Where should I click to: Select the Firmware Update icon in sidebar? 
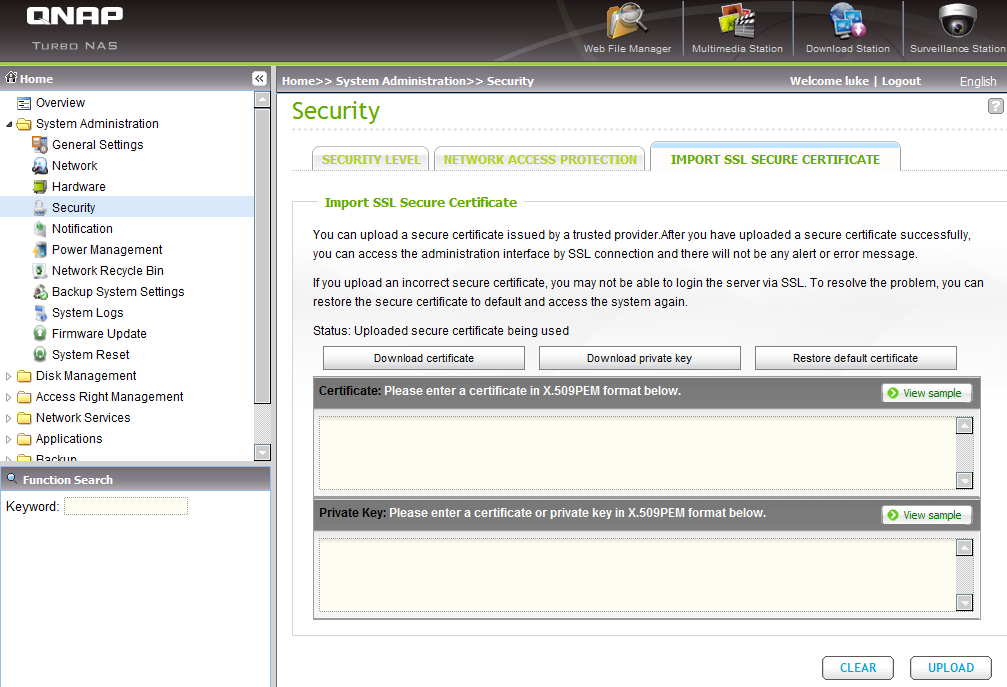pos(40,334)
